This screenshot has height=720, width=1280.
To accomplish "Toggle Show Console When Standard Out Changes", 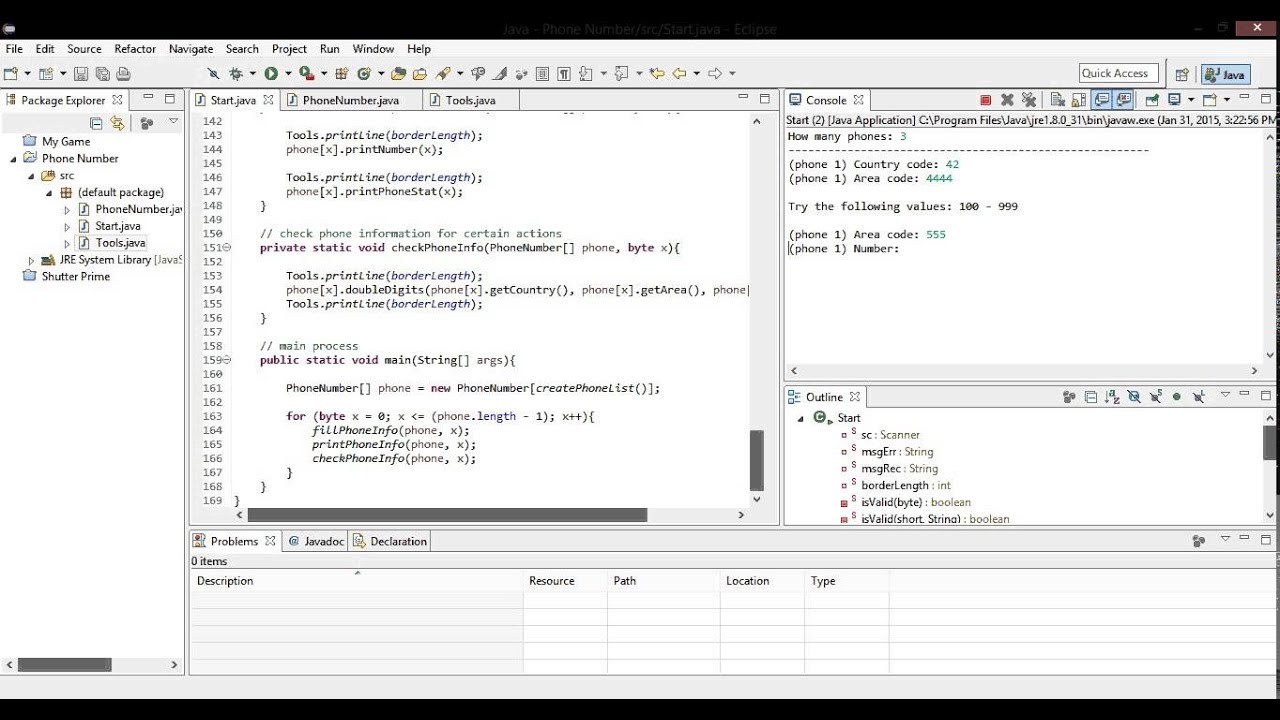I will [1101, 100].
